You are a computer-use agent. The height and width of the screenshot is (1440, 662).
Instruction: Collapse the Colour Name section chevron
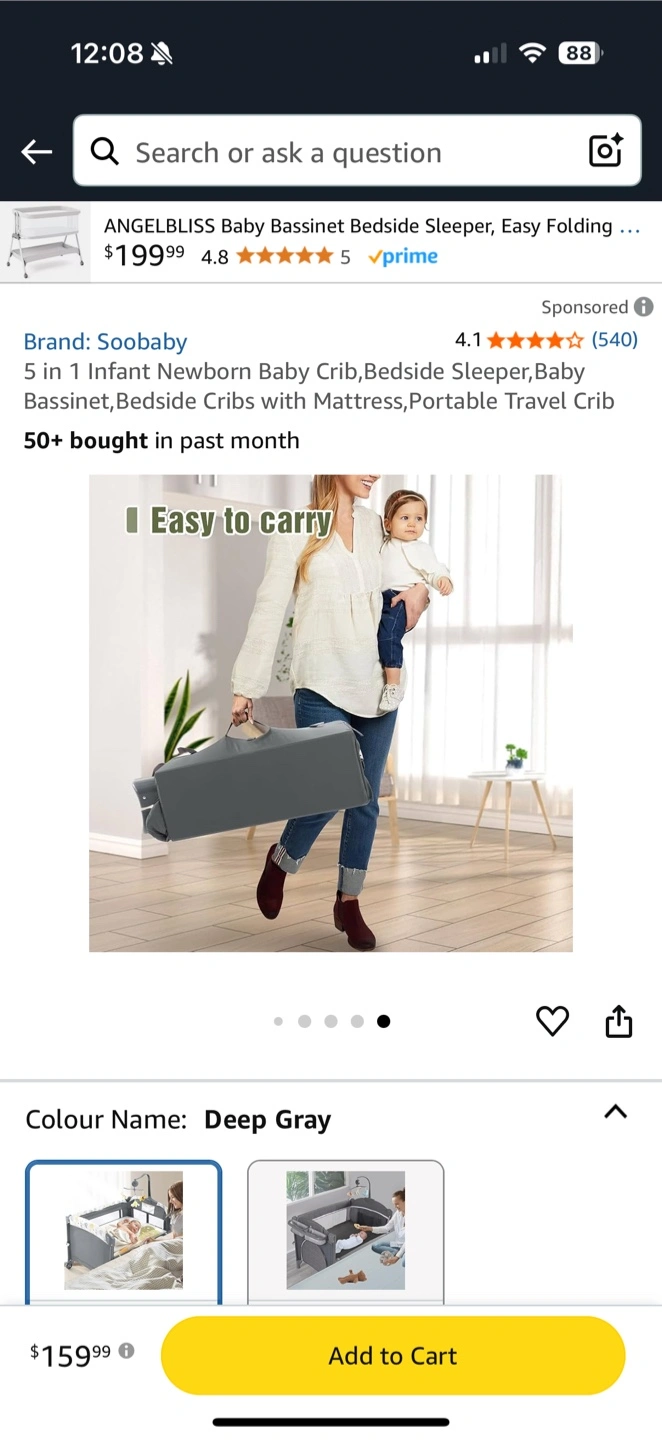click(x=616, y=1112)
